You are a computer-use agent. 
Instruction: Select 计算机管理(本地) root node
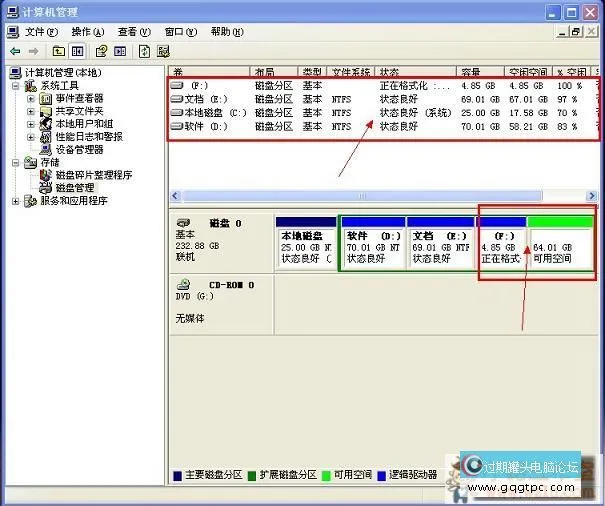(x=63, y=73)
